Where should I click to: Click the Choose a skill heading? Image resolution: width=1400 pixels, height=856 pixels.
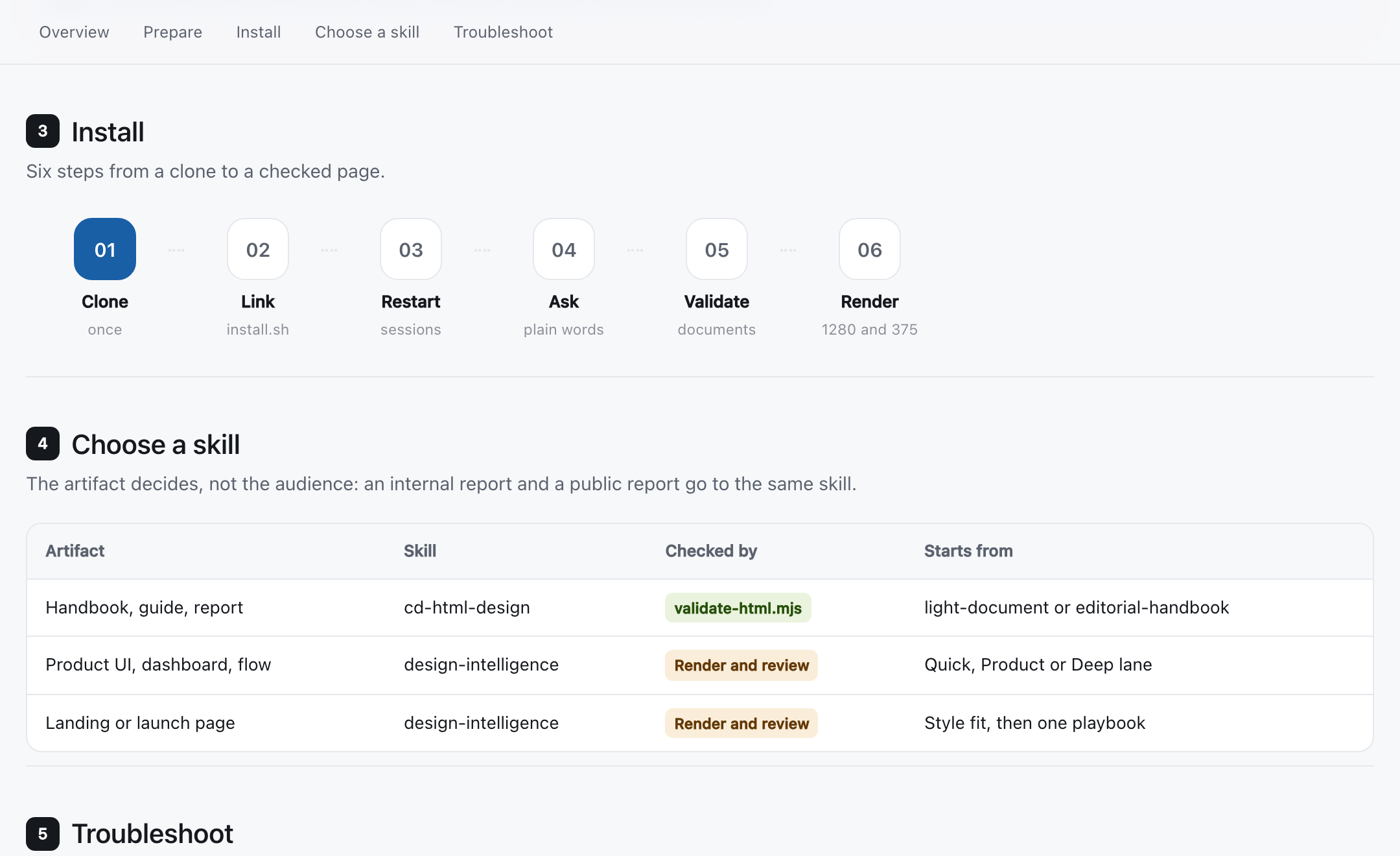pyautogui.click(x=156, y=444)
